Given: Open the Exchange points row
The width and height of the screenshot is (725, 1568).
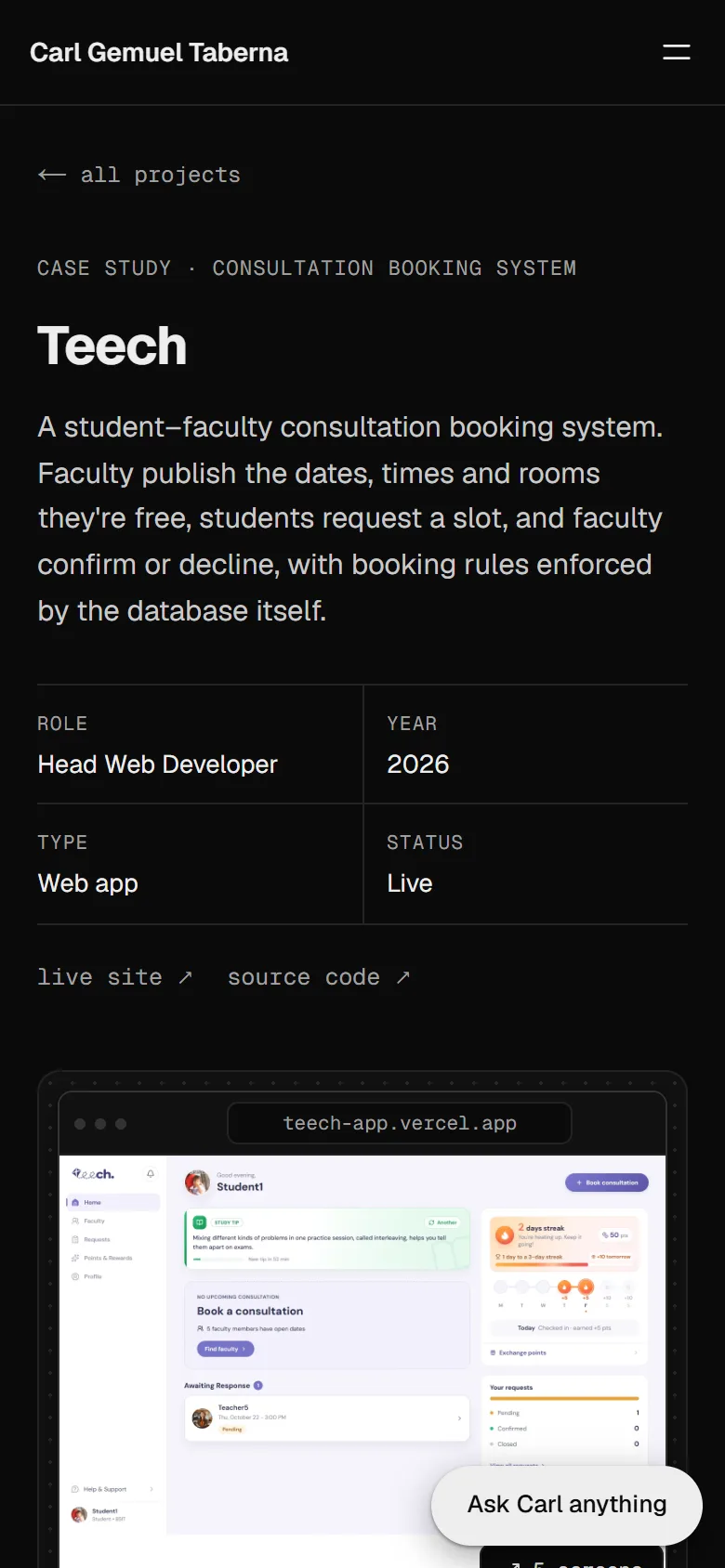Looking at the screenshot, I should coord(564,1352).
